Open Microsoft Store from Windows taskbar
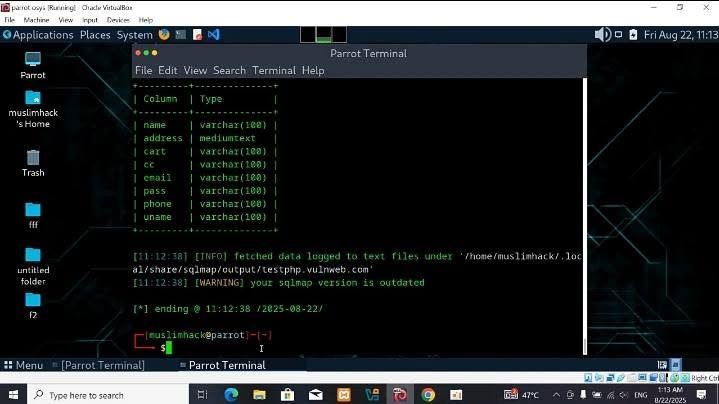 pyautogui.click(x=288, y=394)
